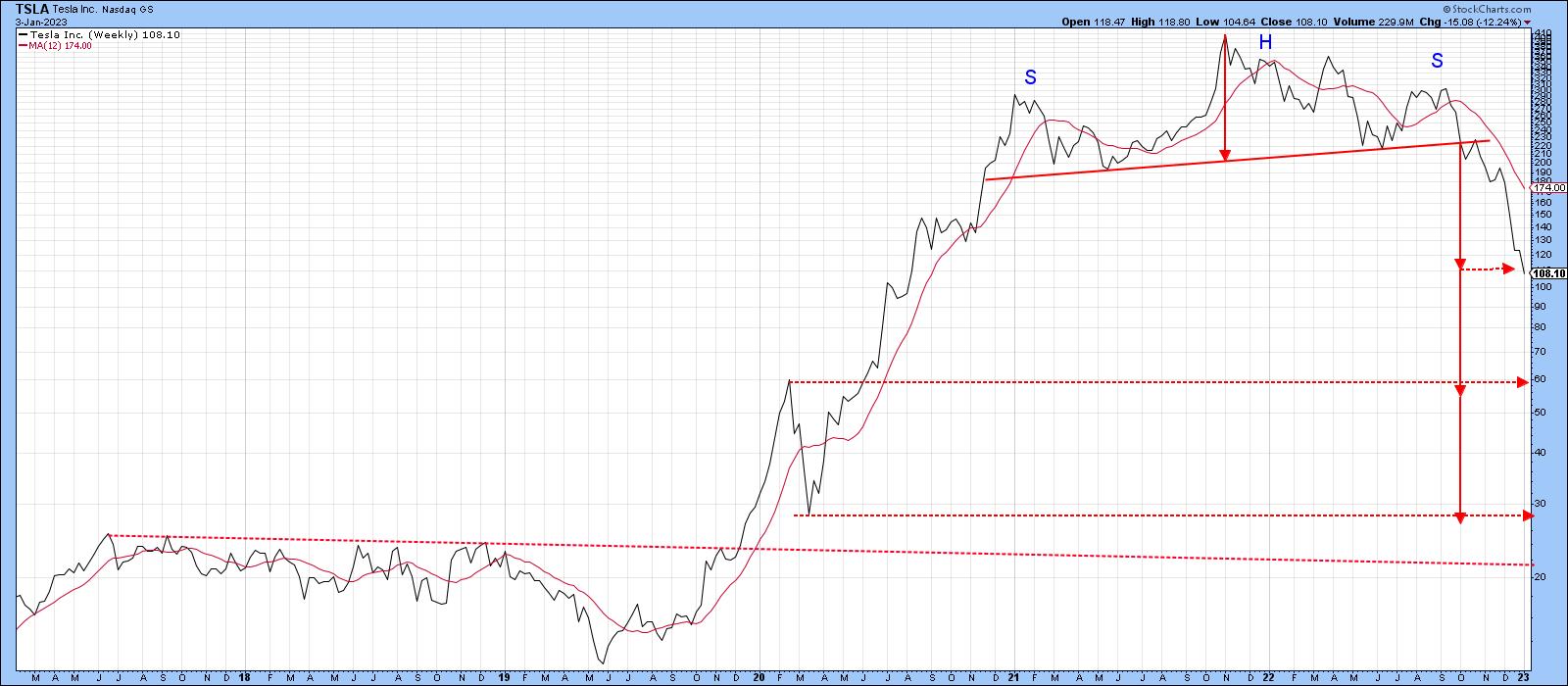
Task: Click the Nasdaq GS exchange label
Action: [x=127, y=8]
